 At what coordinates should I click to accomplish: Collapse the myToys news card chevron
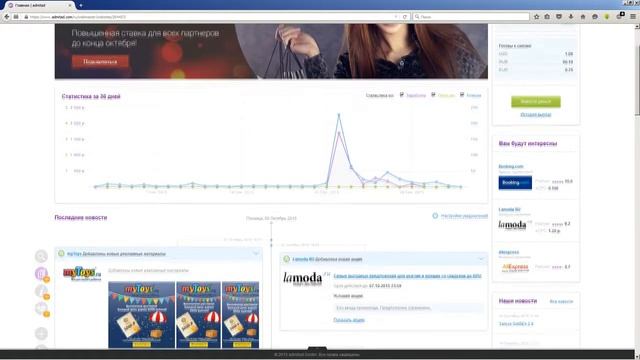click(x=256, y=253)
